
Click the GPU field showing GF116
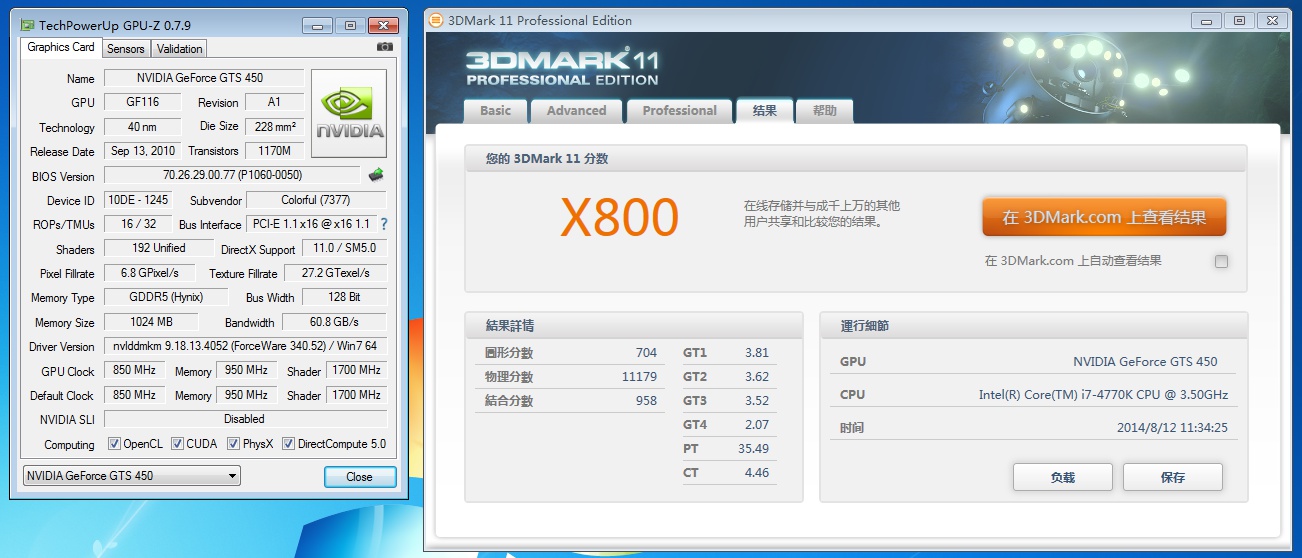point(143,102)
